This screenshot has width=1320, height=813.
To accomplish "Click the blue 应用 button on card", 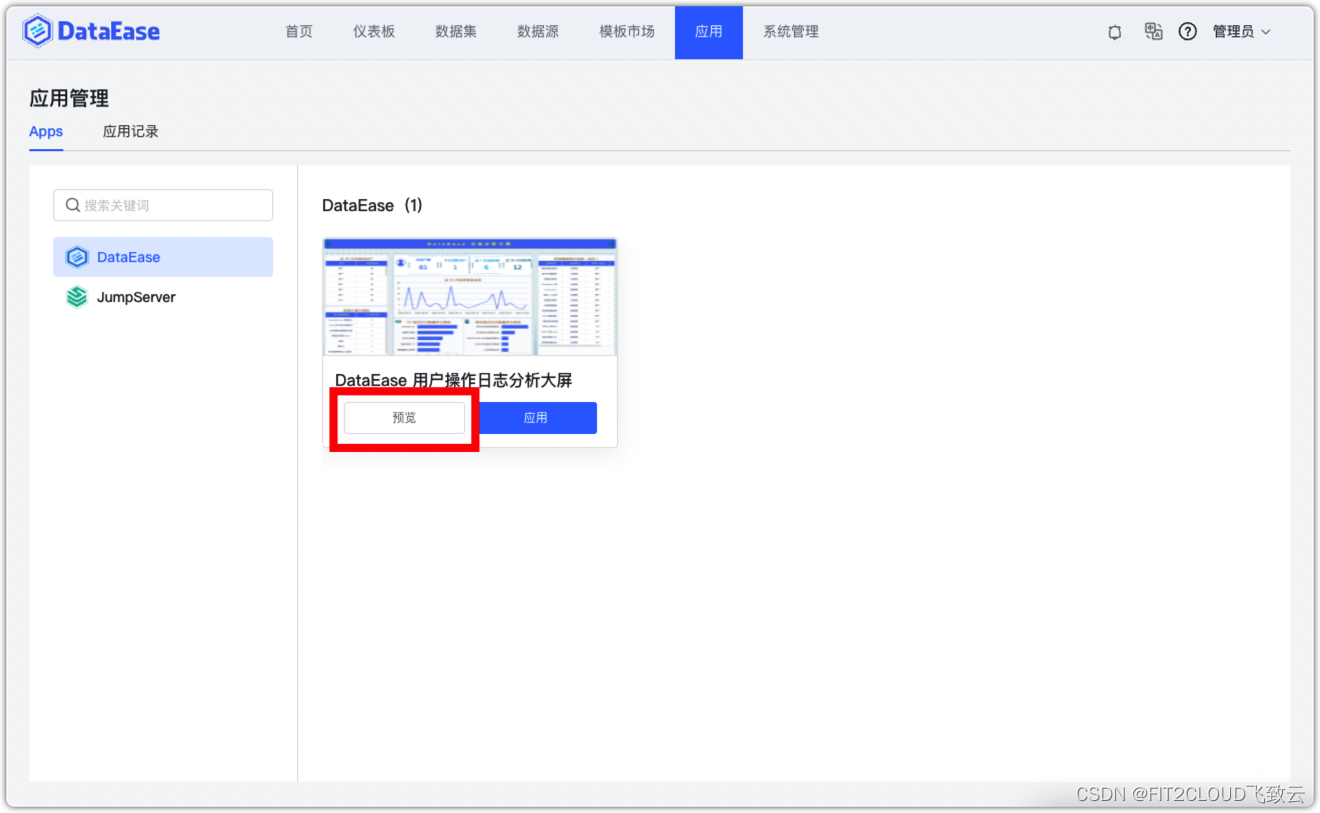I will tap(536, 418).
